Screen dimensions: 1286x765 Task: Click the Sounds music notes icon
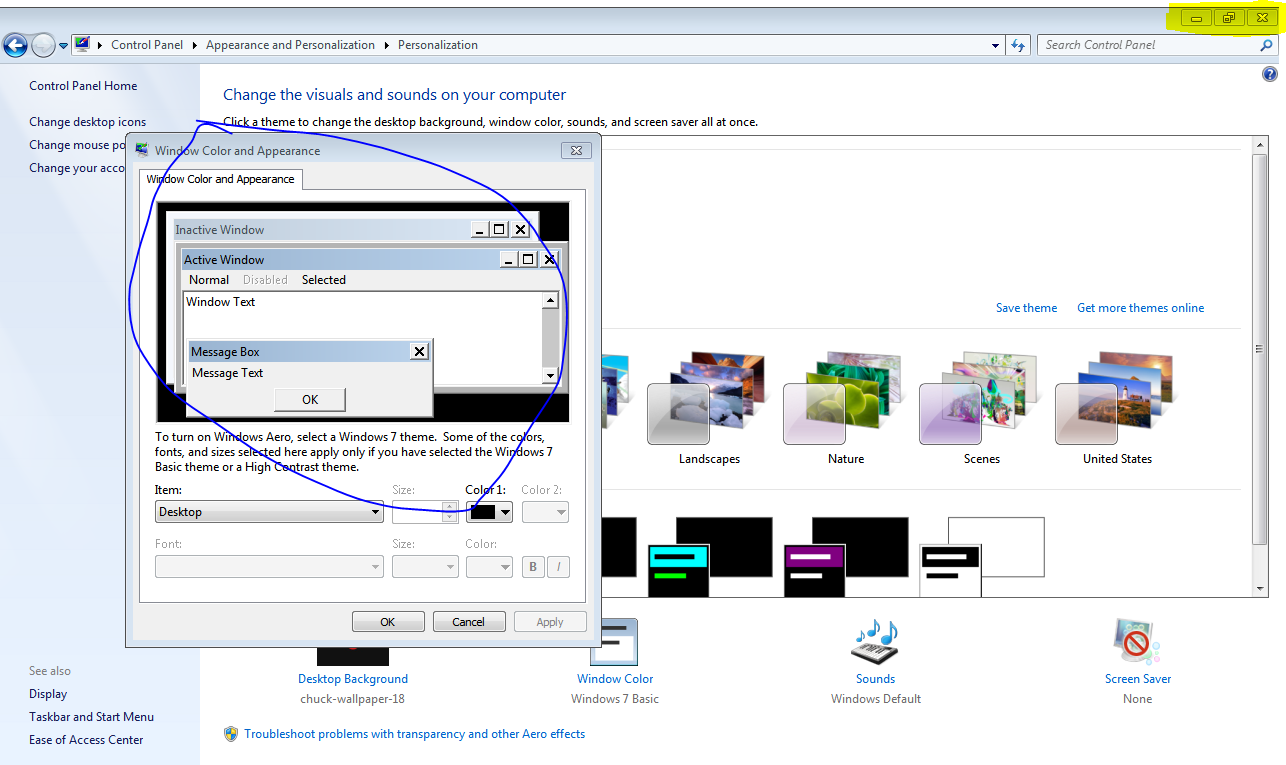pyautogui.click(x=875, y=643)
